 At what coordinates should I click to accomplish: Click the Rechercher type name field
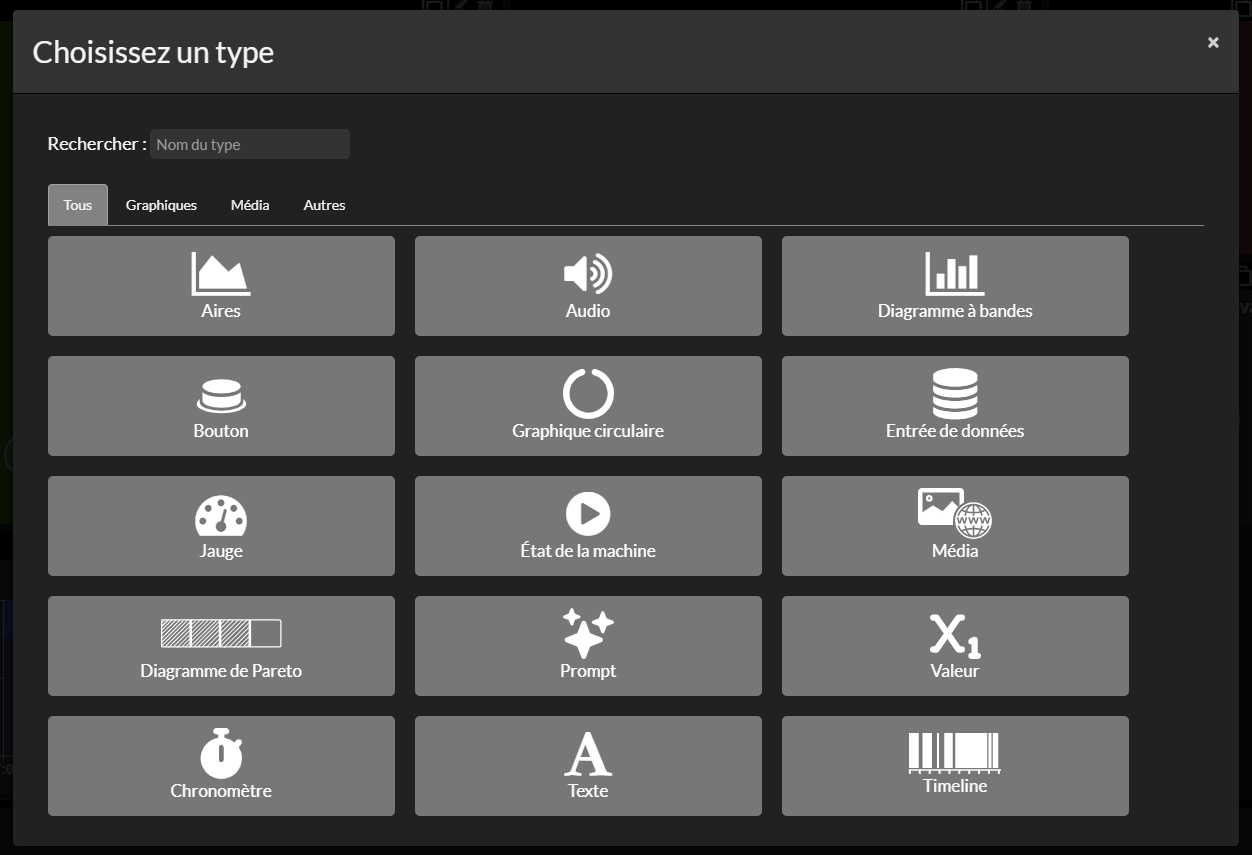[250, 144]
